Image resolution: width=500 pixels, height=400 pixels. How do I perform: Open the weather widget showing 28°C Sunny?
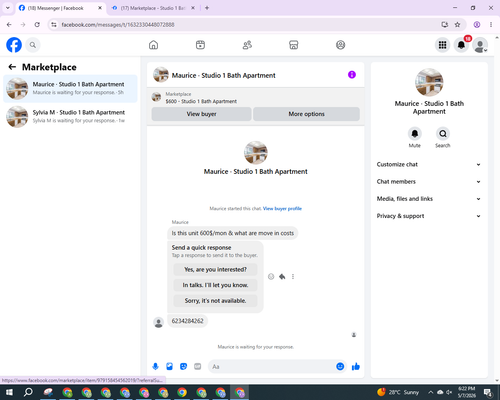398,392
